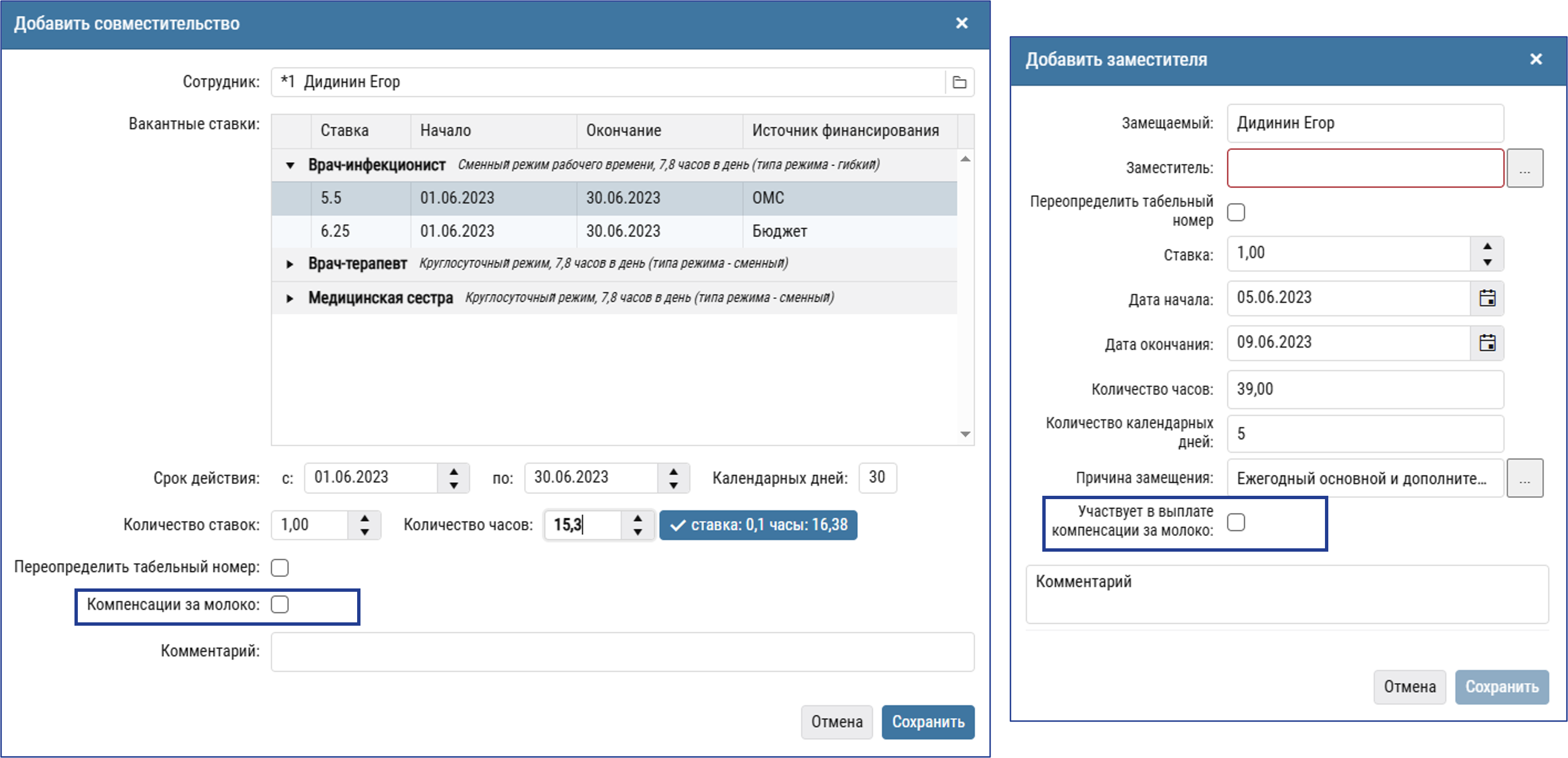Click the Заместитель input field
The width and height of the screenshot is (1568, 758).
tap(1365, 169)
